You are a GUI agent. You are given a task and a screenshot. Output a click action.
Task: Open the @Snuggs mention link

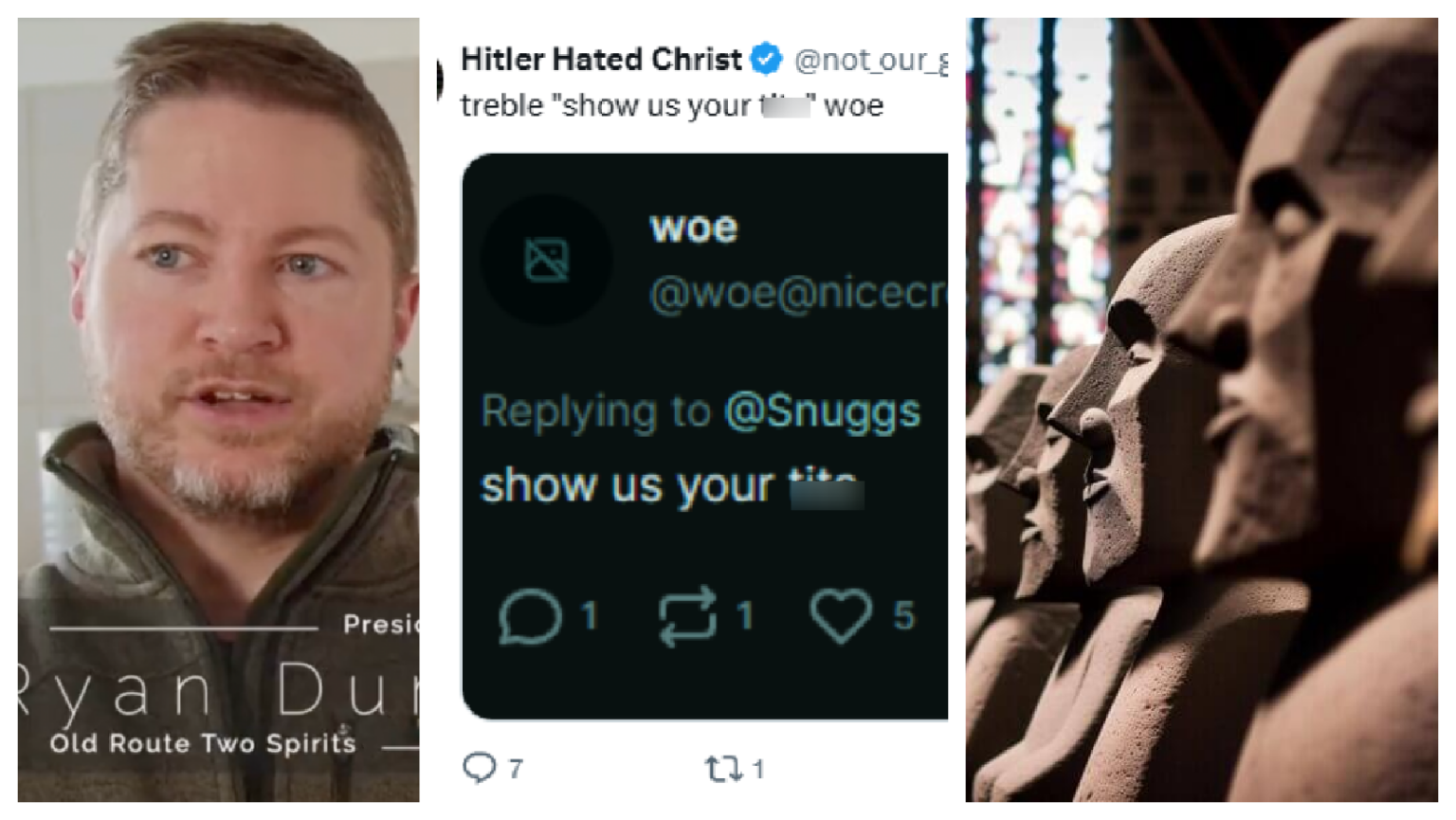click(822, 411)
